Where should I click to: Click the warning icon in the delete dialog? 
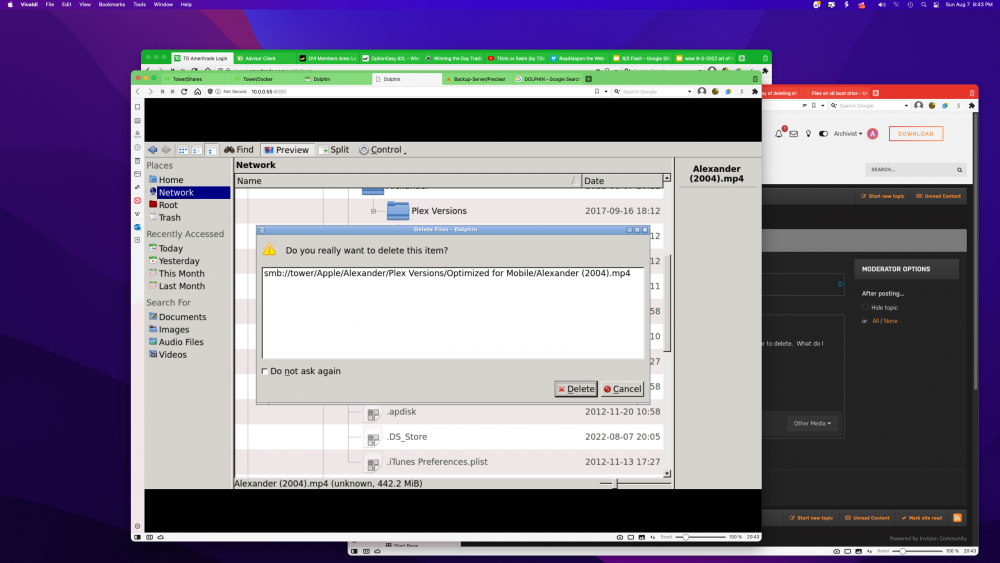pos(270,250)
